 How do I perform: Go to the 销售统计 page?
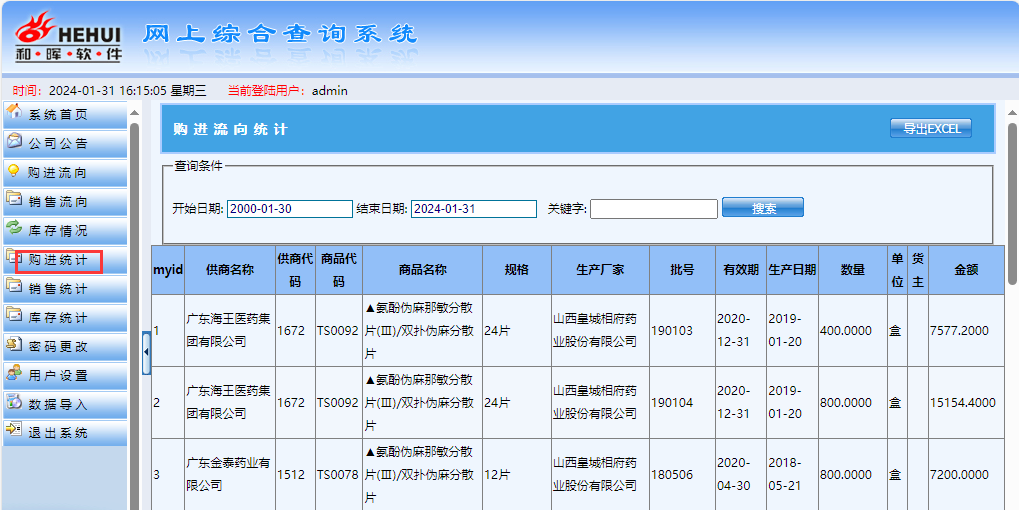[x=58, y=289]
